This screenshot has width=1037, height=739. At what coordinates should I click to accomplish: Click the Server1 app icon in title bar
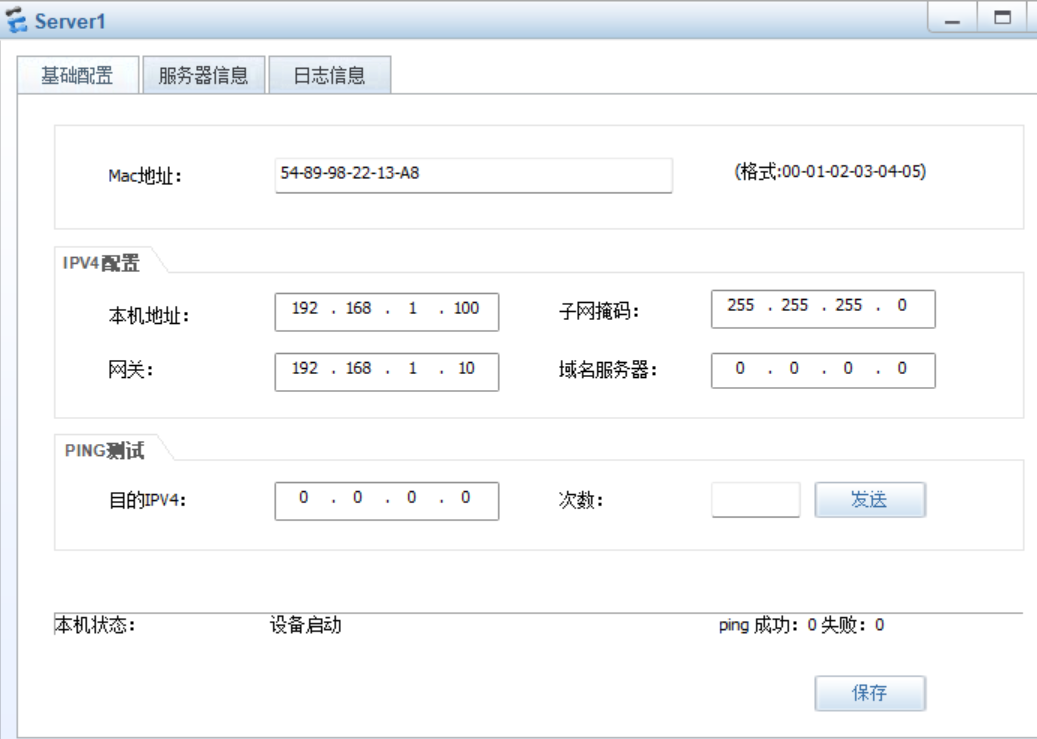16,20
